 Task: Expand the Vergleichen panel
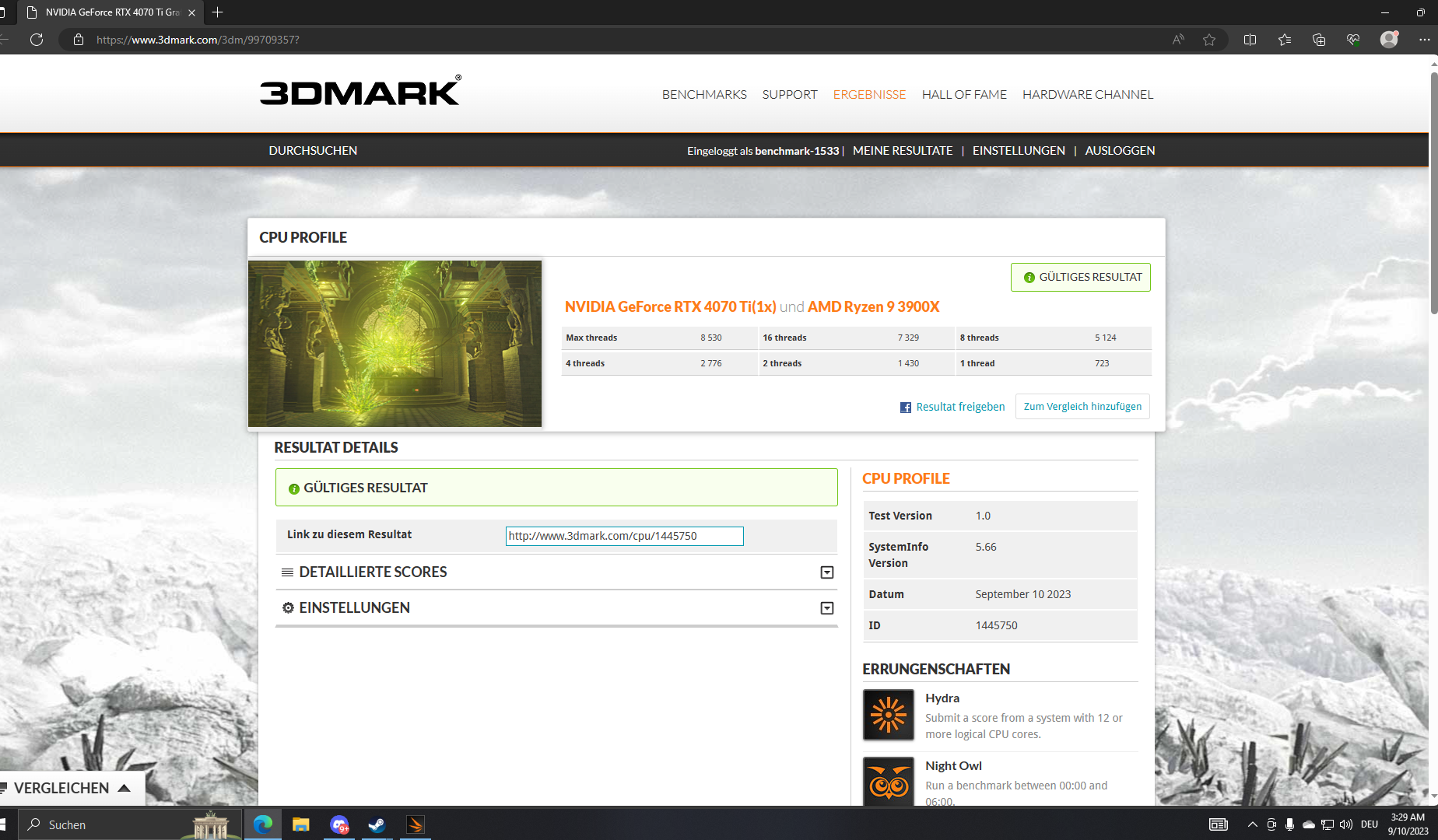click(72, 788)
